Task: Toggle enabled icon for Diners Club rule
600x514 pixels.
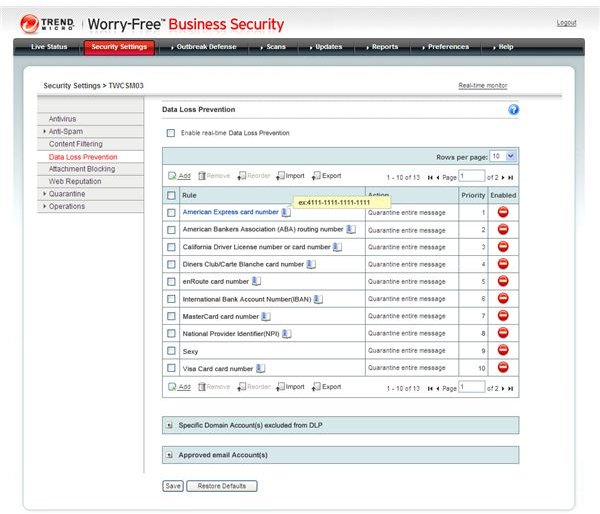Action: point(503,264)
